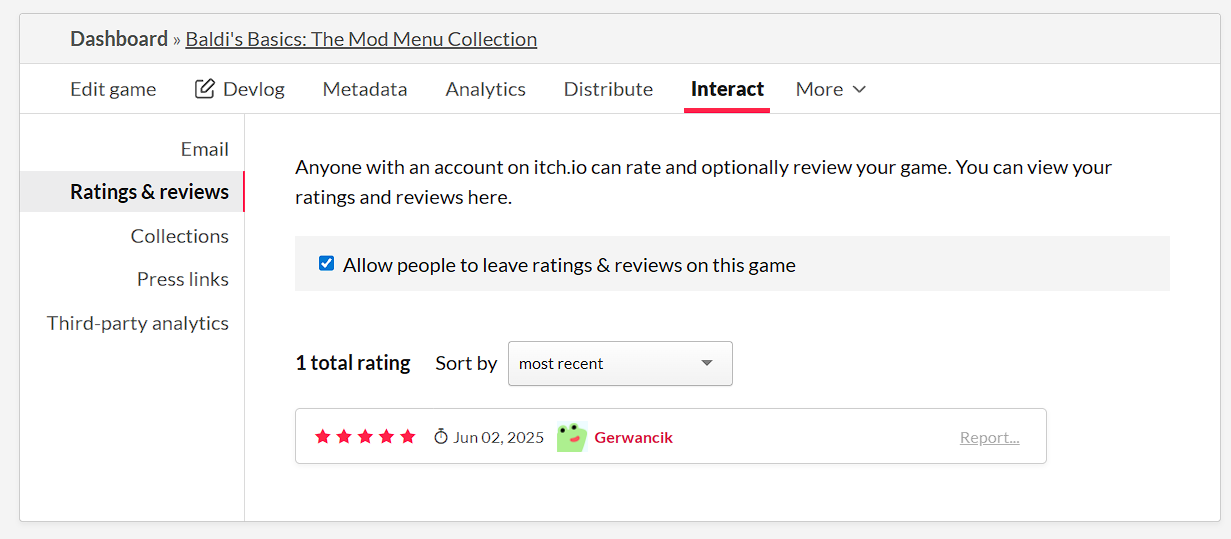Go to Third-party analytics section
Image resolution: width=1231 pixels, height=539 pixels.
pos(138,323)
